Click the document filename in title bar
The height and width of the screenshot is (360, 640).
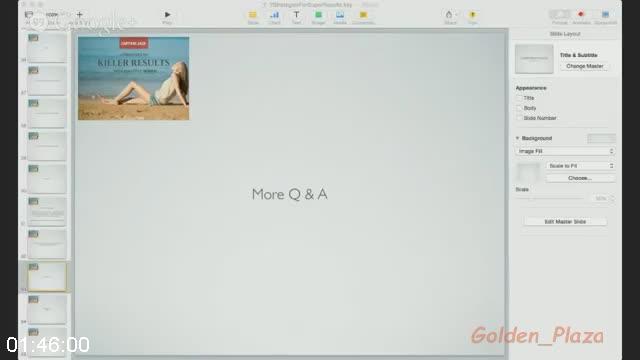310,4
